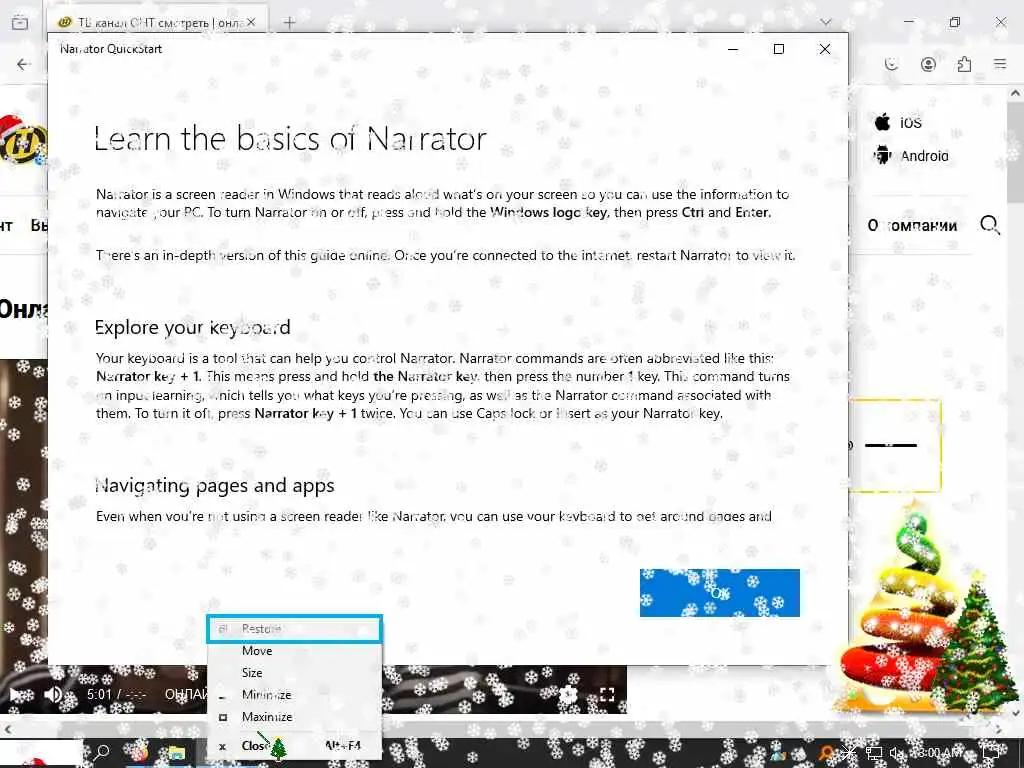
Task: Click the browser horizontal scrollbar
Action: tap(503, 728)
